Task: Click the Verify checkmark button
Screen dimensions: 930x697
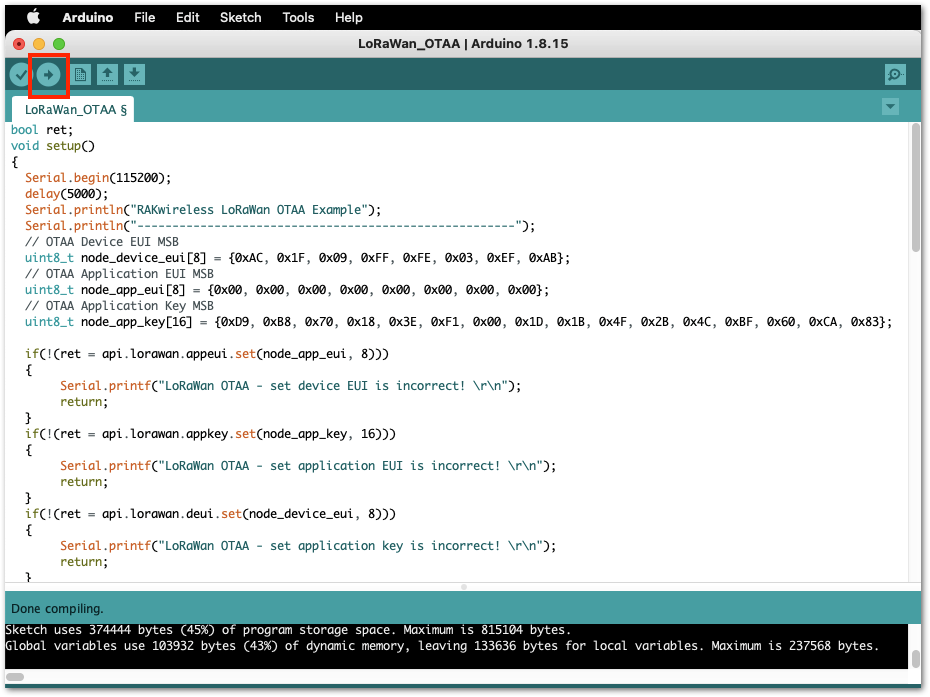Action: 20,75
